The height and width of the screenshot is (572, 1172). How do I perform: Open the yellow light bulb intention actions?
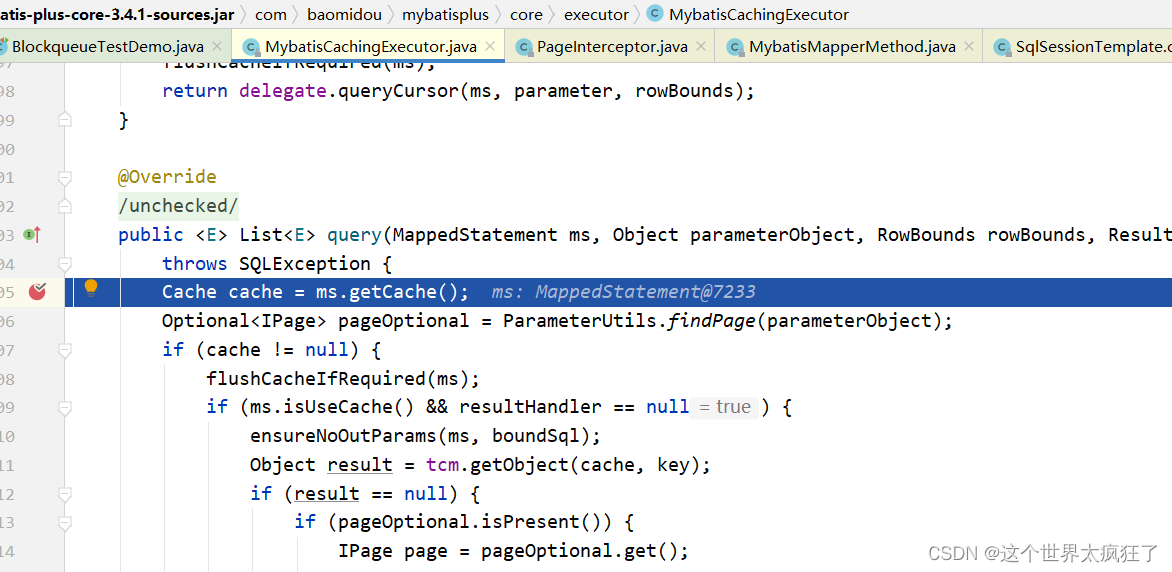coord(90,289)
